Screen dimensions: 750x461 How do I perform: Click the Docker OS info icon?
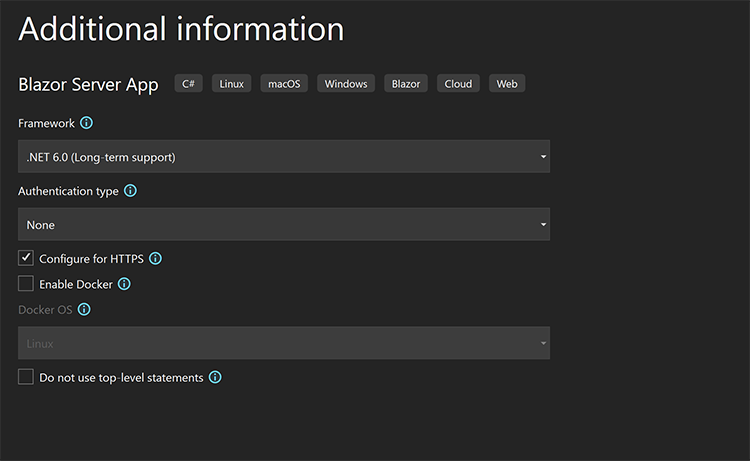point(84,309)
